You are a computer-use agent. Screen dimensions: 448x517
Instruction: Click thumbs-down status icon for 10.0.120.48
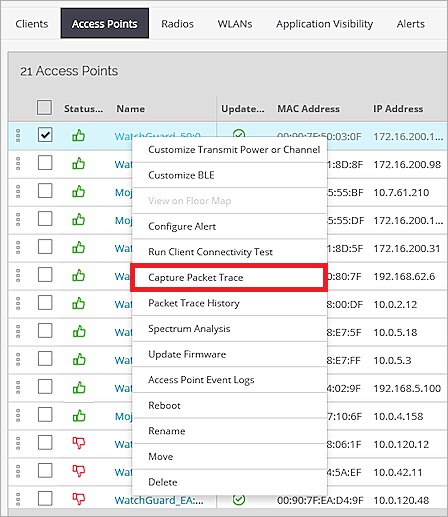point(79,499)
